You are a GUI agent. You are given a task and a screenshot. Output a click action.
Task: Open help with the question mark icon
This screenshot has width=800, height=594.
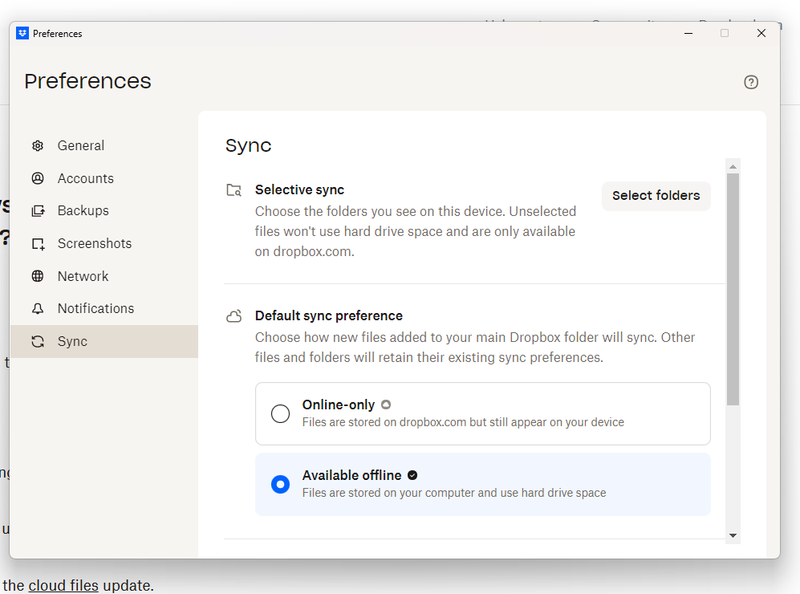[x=751, y=82]
